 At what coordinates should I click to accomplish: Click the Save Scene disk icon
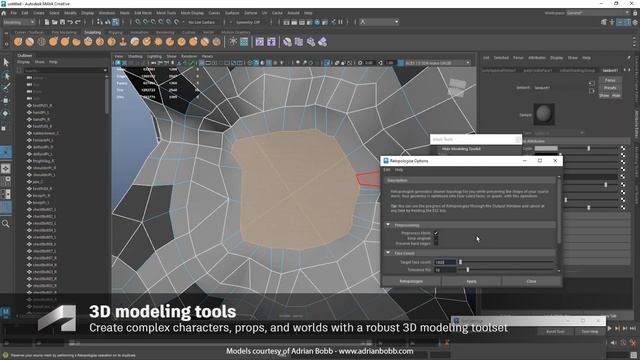coord(62,22)
